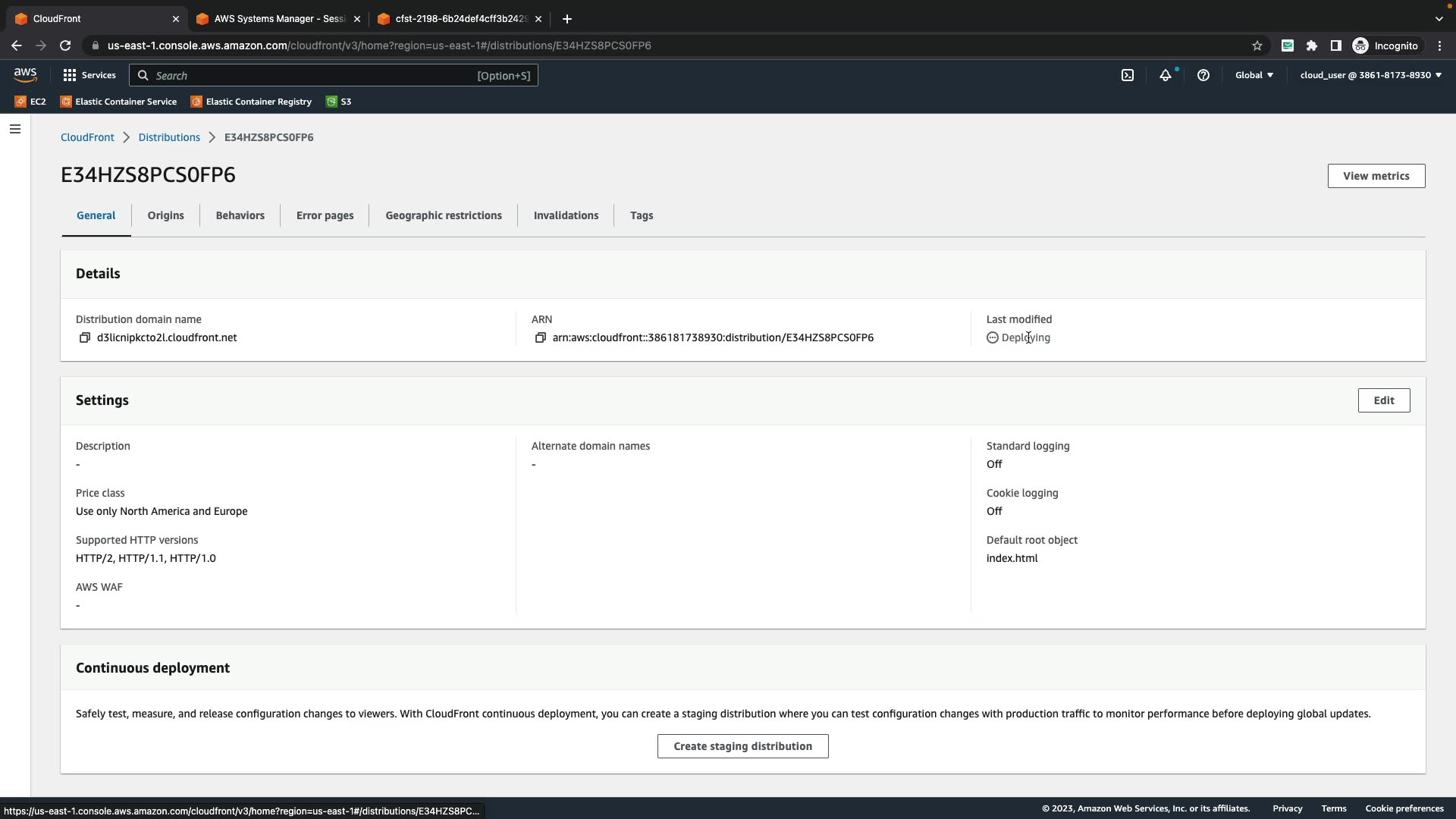Open the AWS CloudShell icon

click(x=1128, y=75)
